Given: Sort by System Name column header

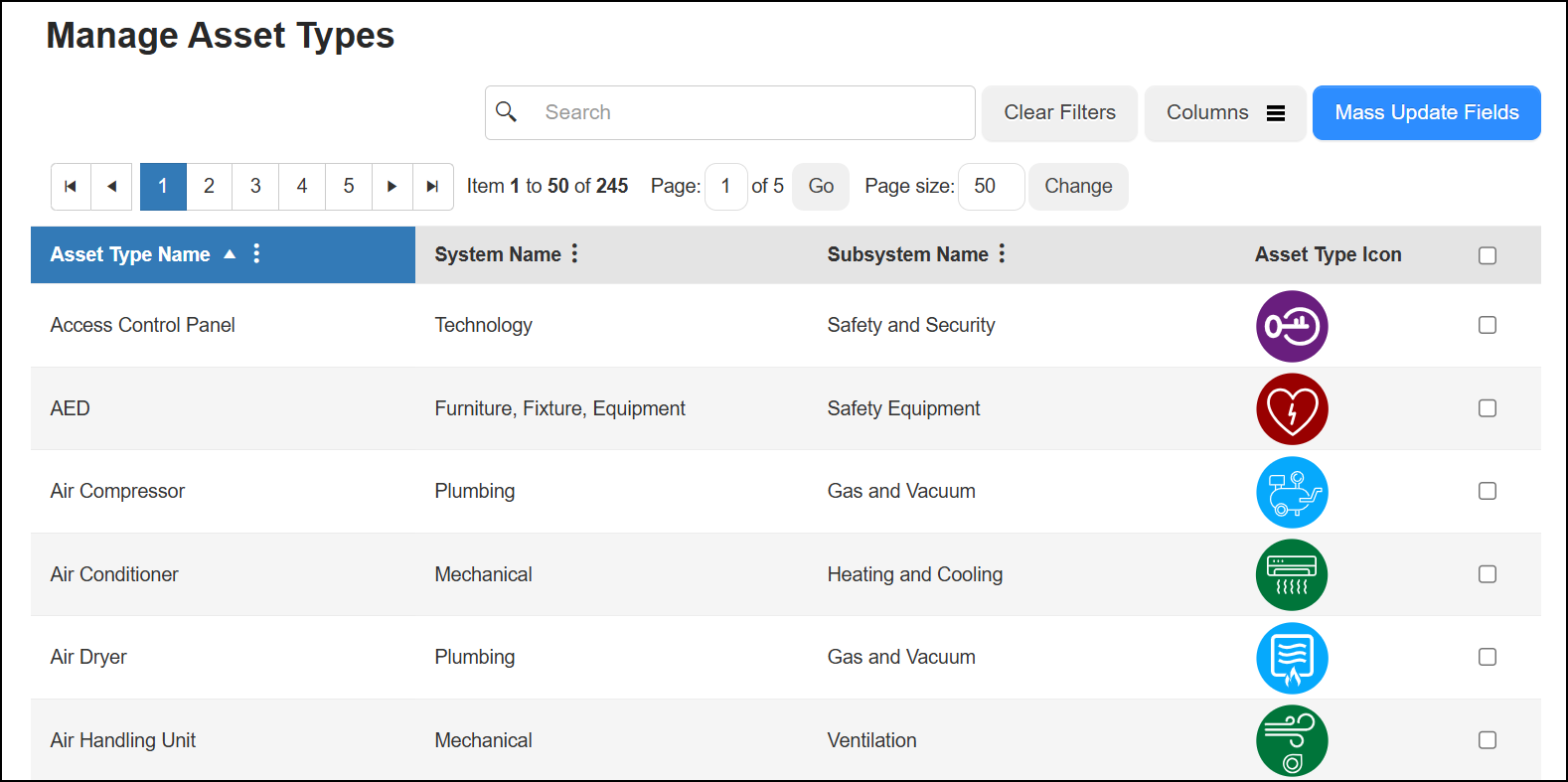Looking at the screenshot, I should tap(498, 254).
